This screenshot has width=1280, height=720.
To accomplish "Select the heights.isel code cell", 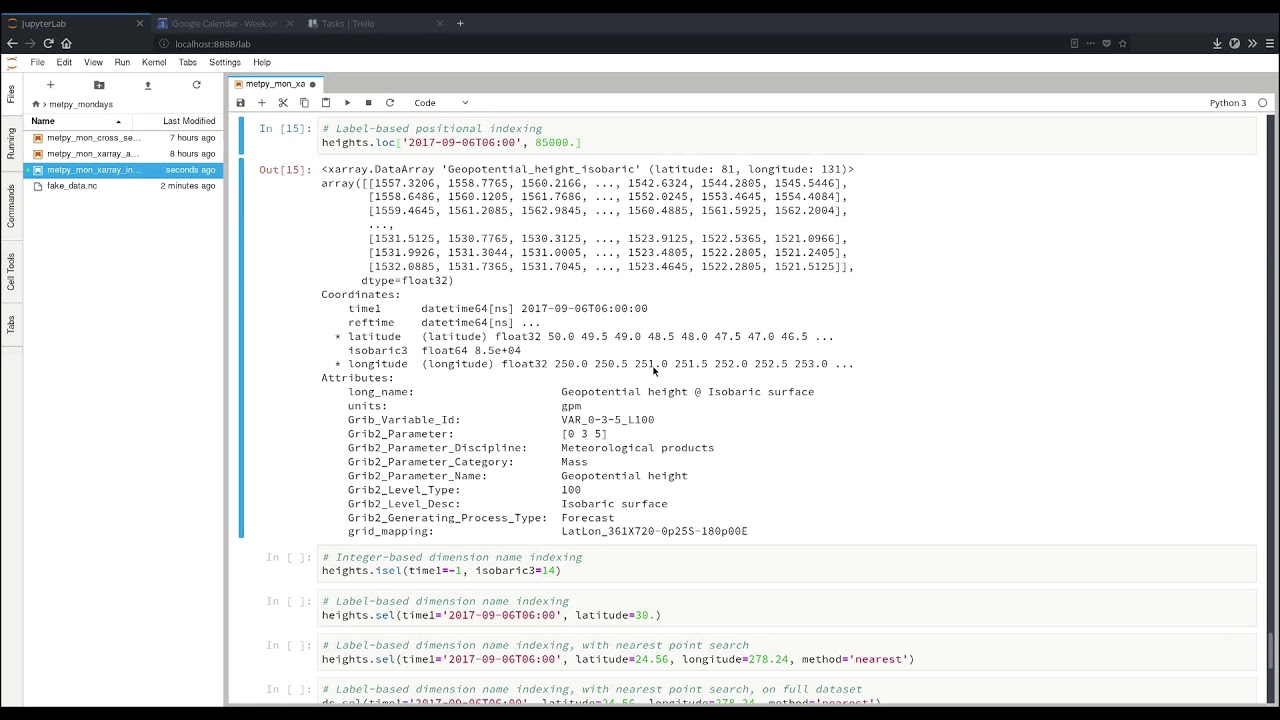I will point(787,564).
